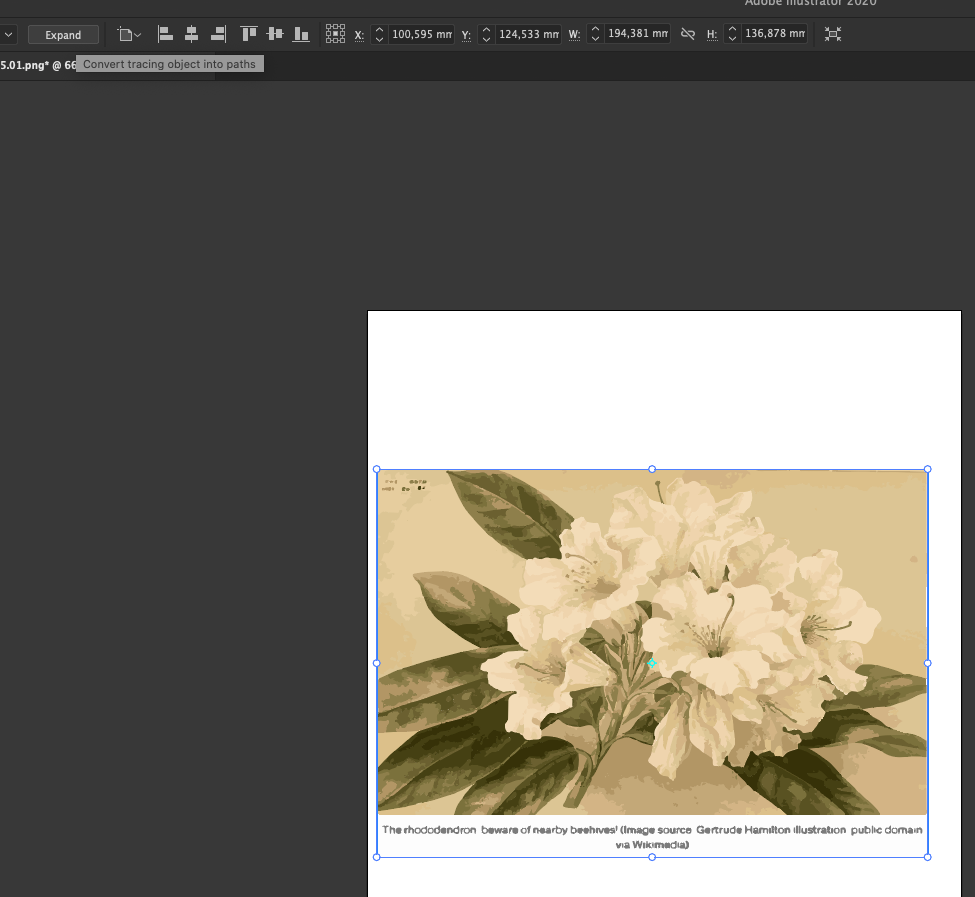Click the bottom-right selection handle
Image resolution: width=975 pixels, height=897 pixels.
927,857
